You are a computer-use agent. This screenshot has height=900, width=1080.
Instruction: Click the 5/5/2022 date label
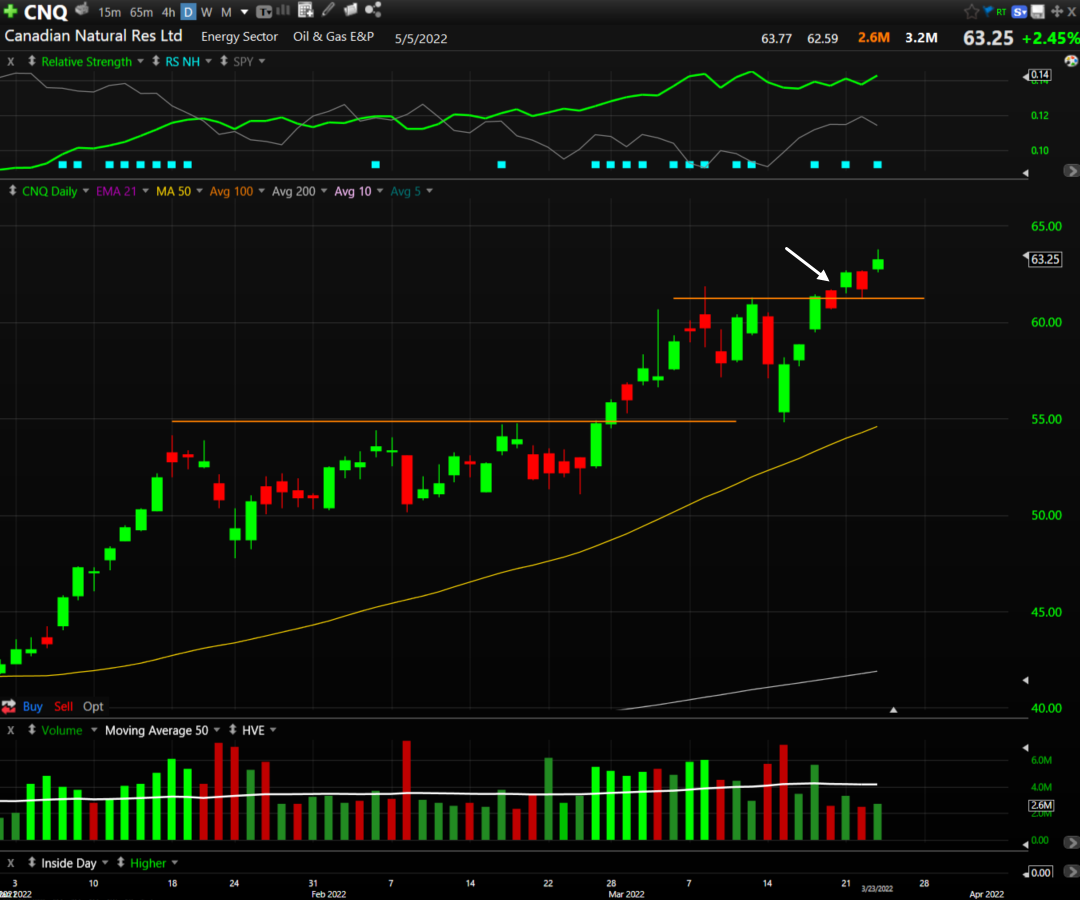[x=421, y=39]
